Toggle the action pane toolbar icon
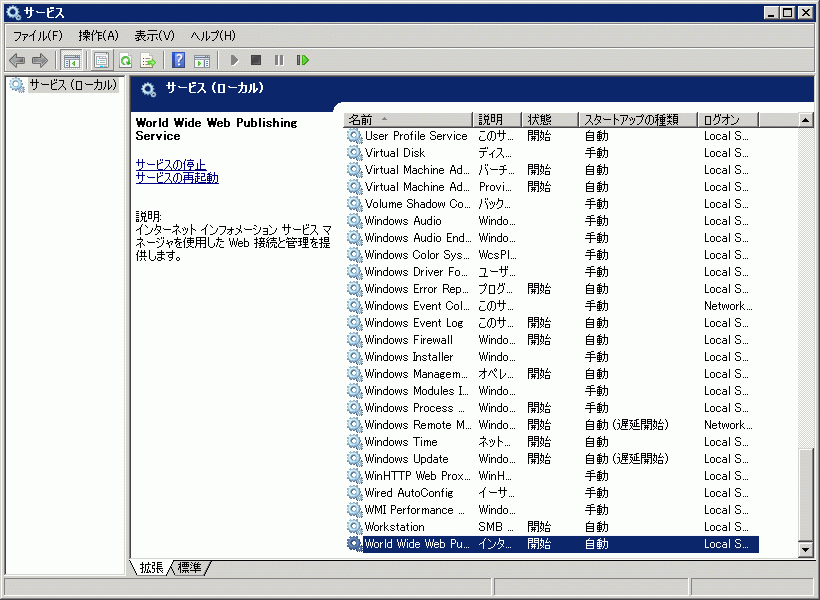 click(x=202, y=61)
